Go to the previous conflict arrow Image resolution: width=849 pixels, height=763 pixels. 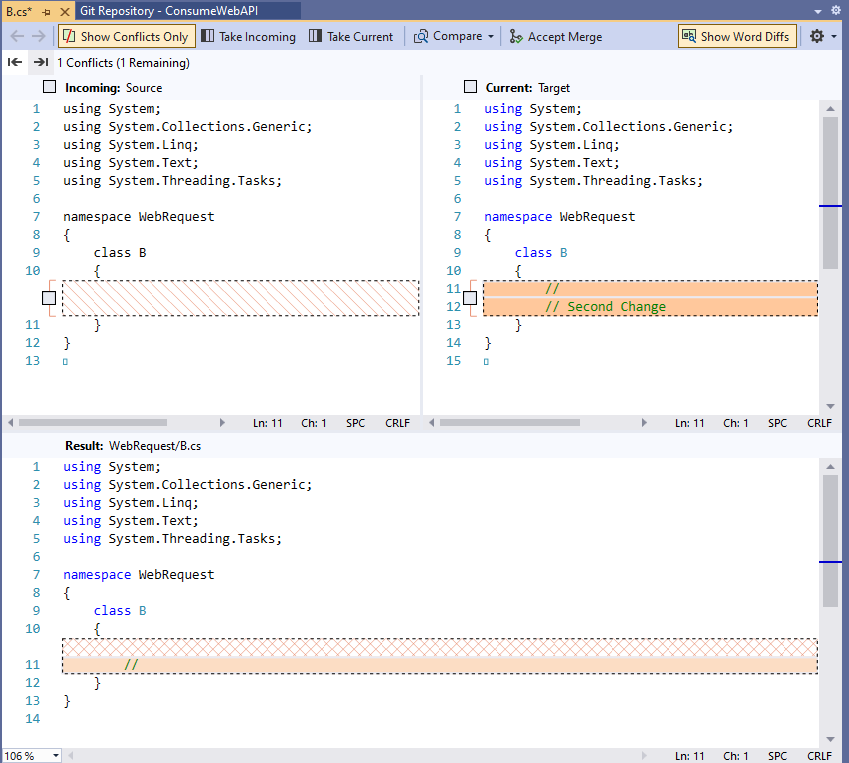(x=15, y=62)
